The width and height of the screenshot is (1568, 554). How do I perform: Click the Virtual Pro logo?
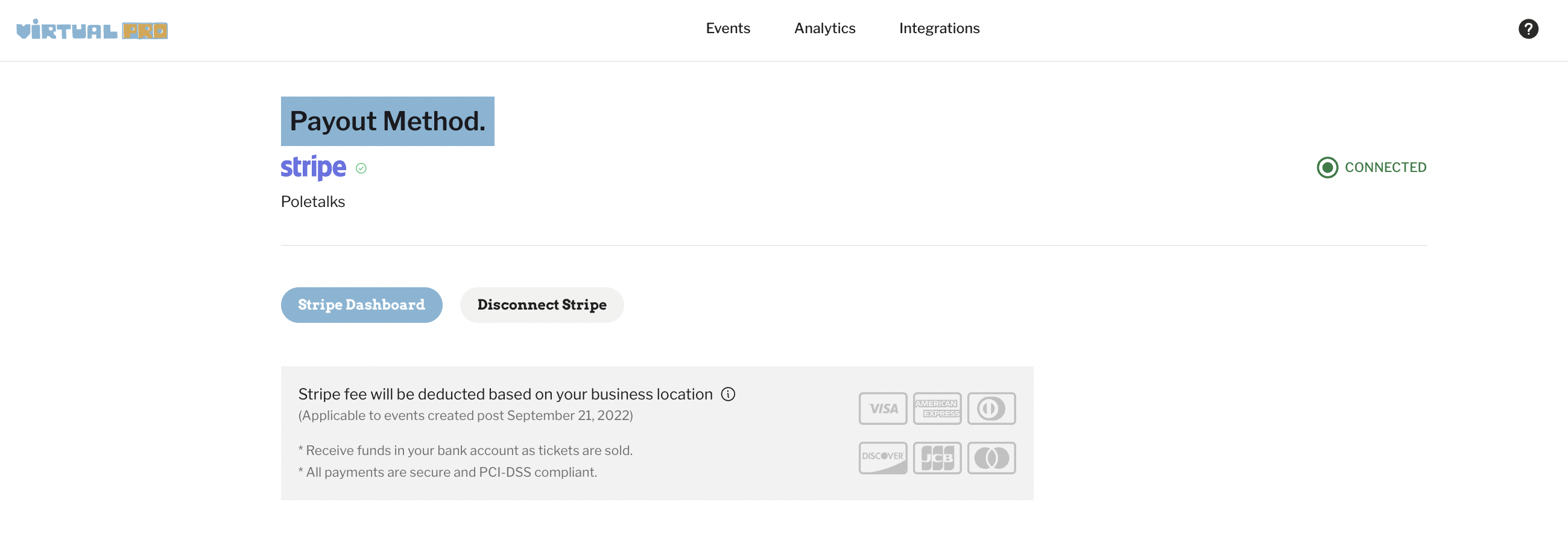click(92, 29)
